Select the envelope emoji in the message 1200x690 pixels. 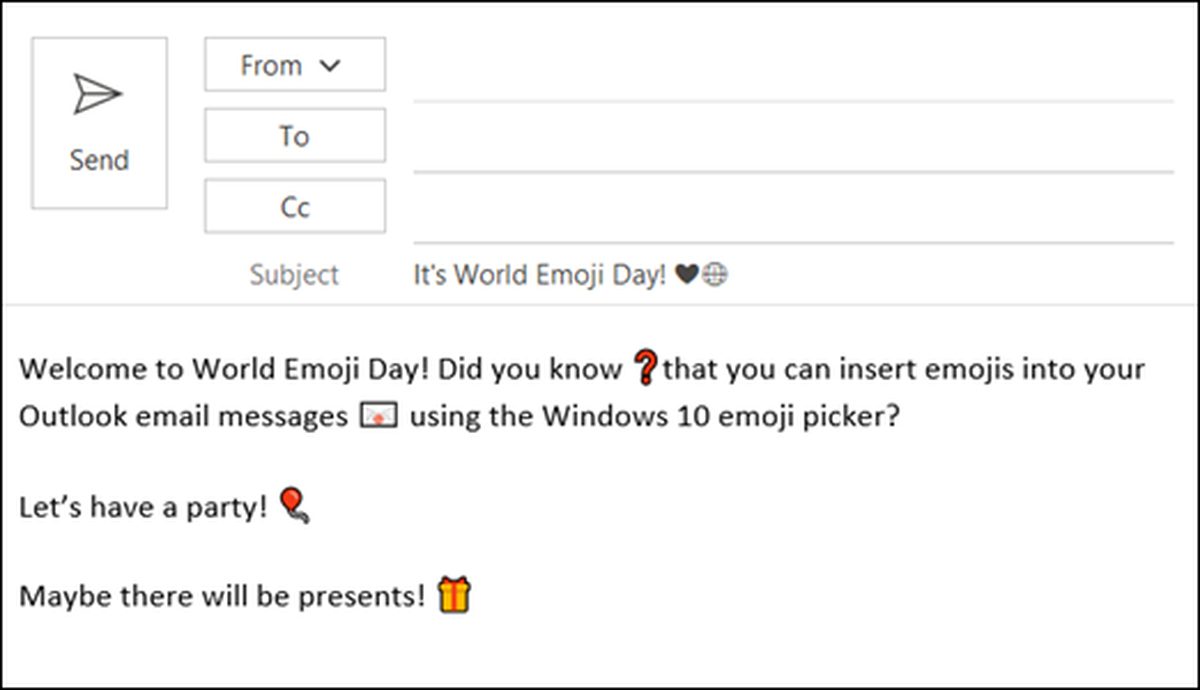378,416
